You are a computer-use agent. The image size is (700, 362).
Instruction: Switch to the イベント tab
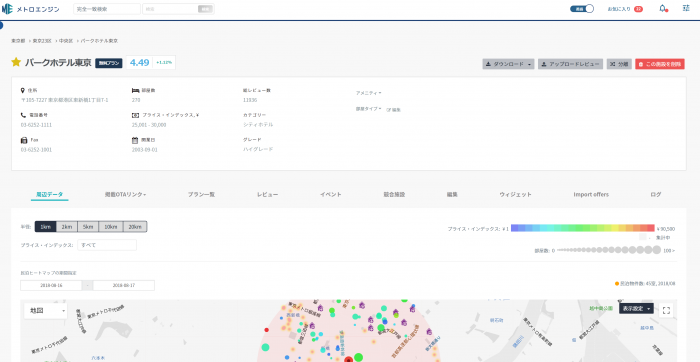pyautogui.click(x=331, y=195)
